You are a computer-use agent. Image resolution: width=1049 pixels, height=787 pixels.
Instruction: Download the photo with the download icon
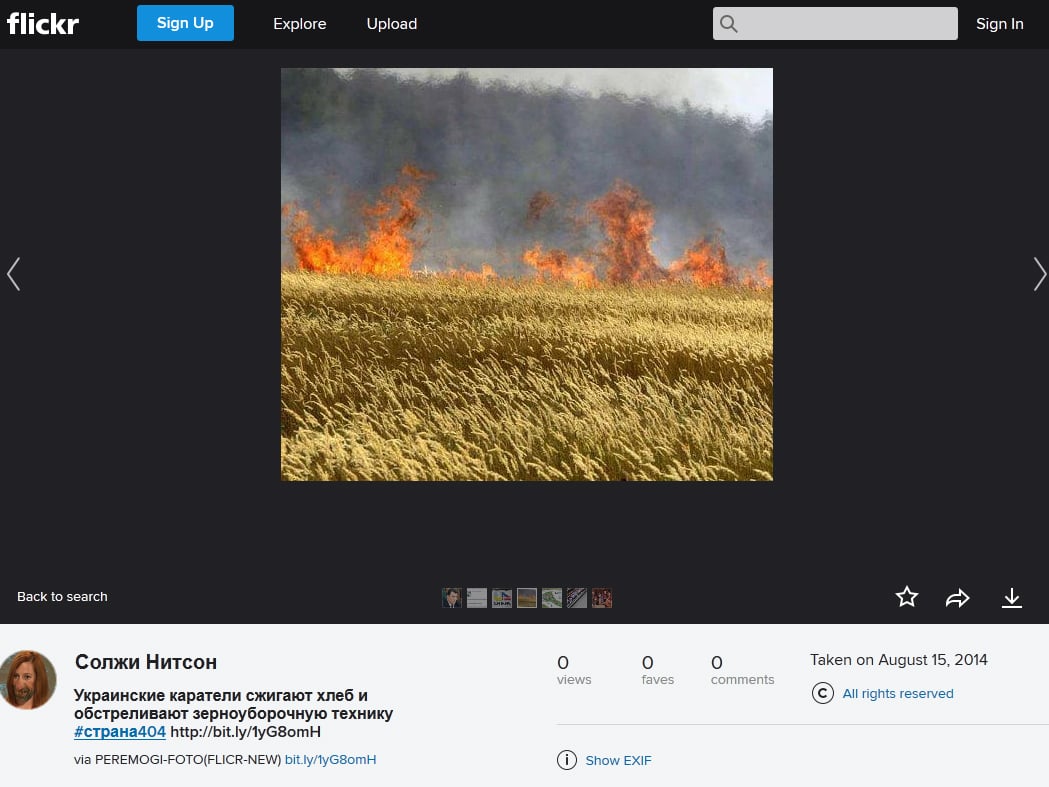point(1012,598)
